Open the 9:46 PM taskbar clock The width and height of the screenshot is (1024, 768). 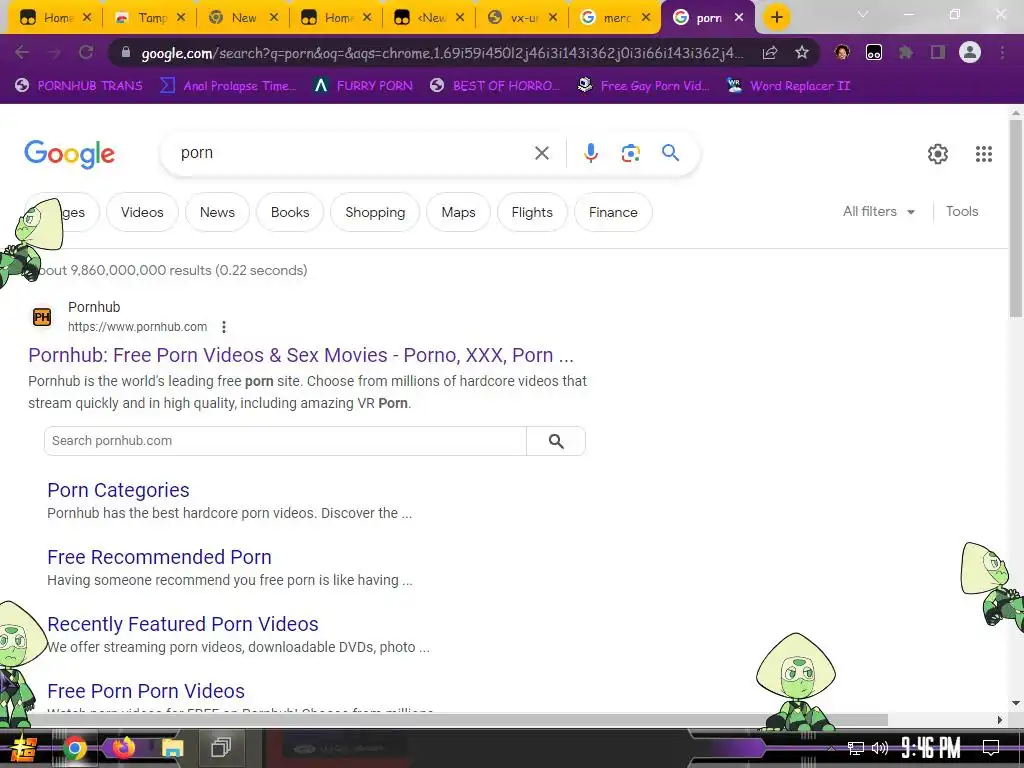931,748
